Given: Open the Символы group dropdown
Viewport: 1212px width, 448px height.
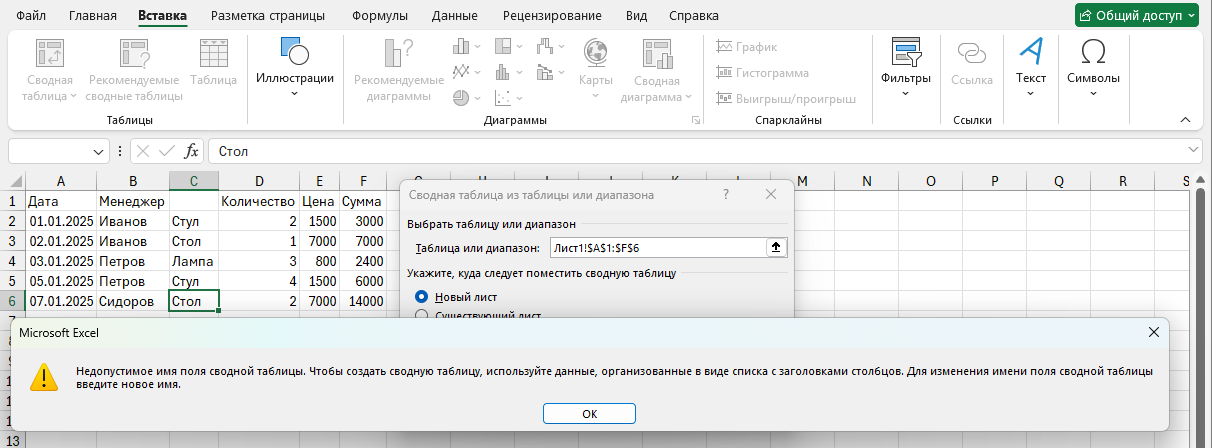Looking at the screenshot, I should point(1093,68).
